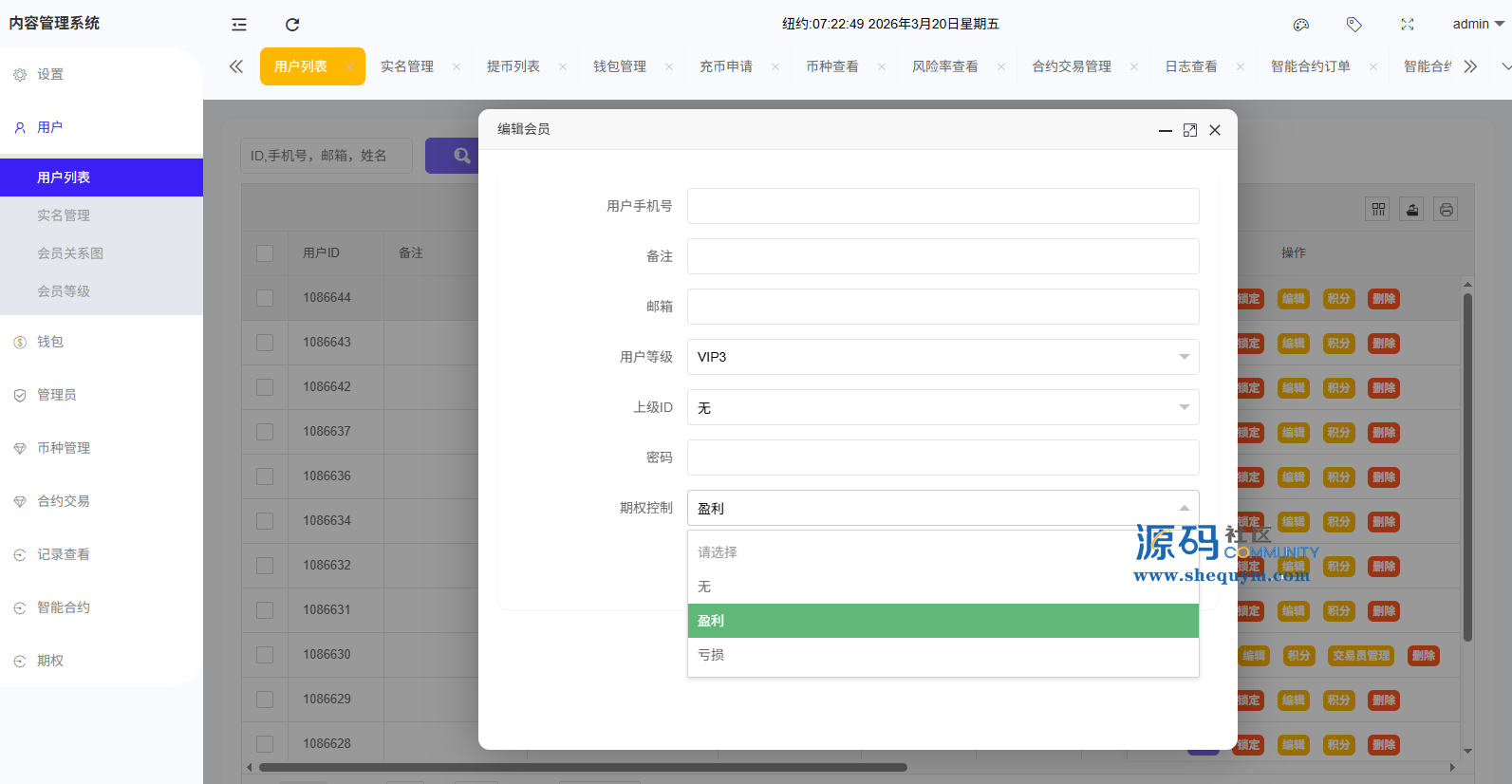This screenshot has width=1512, height=784.
Task: Toggle the select-all header checkbox
Action: (x=265, y=253)
